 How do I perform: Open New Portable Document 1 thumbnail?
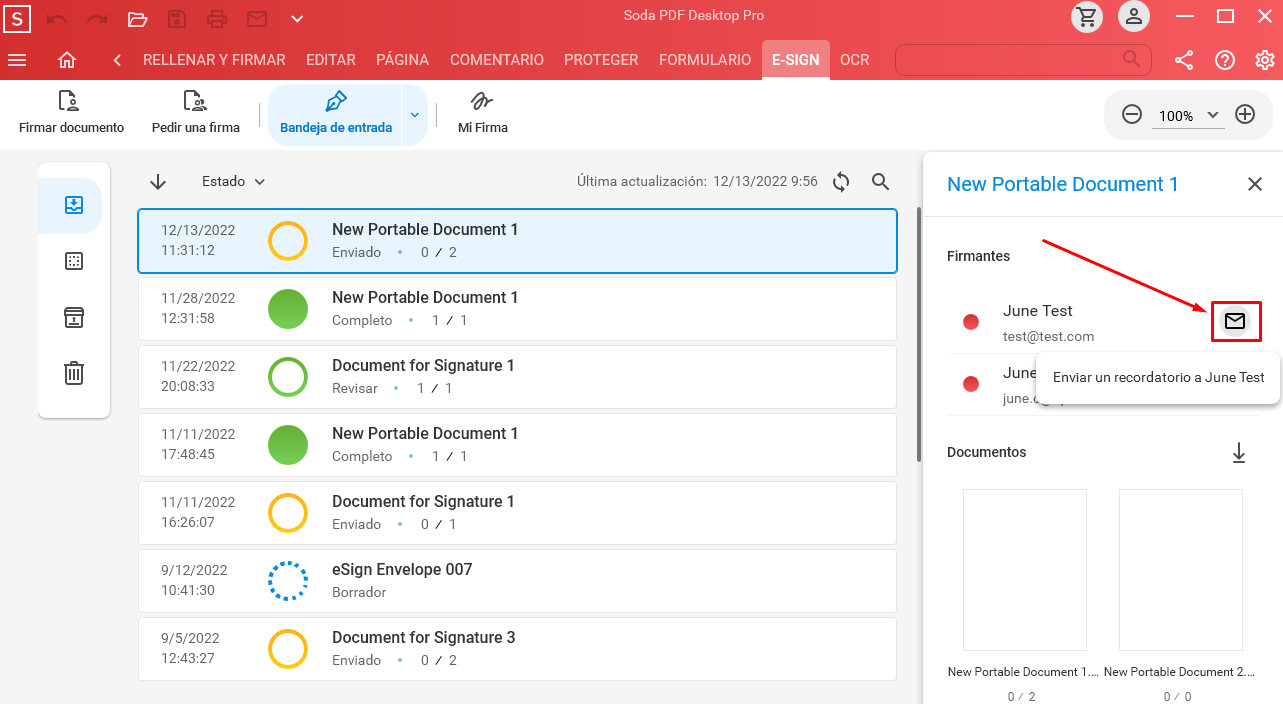pyautogui.click(x=1024, y=570)
